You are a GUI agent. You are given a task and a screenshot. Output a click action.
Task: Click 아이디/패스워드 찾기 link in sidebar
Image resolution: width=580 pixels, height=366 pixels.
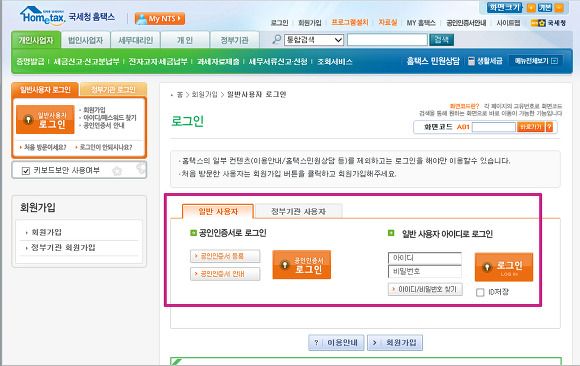[109, 118]
